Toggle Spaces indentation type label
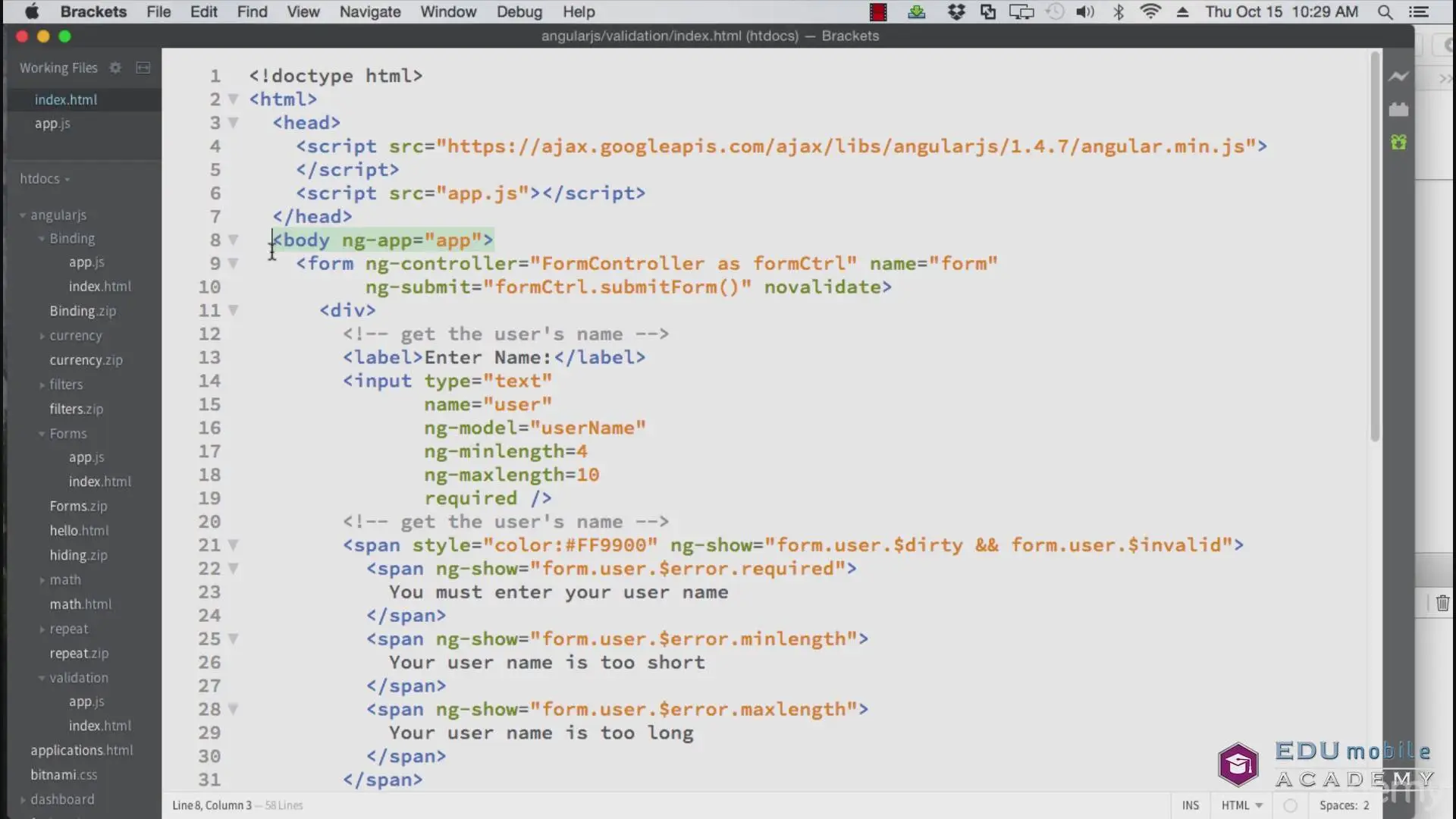The width and height of the screenshot is (1456, 819). point(1338,805)
